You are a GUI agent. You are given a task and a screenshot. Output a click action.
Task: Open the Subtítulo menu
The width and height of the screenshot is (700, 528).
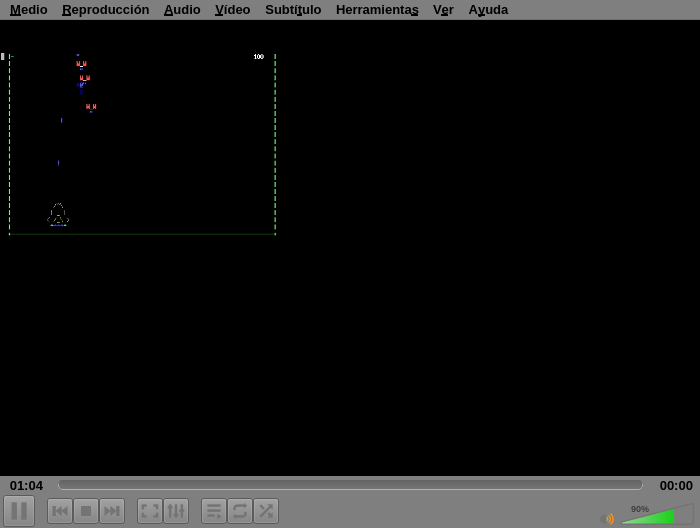(x=293, y=9)
